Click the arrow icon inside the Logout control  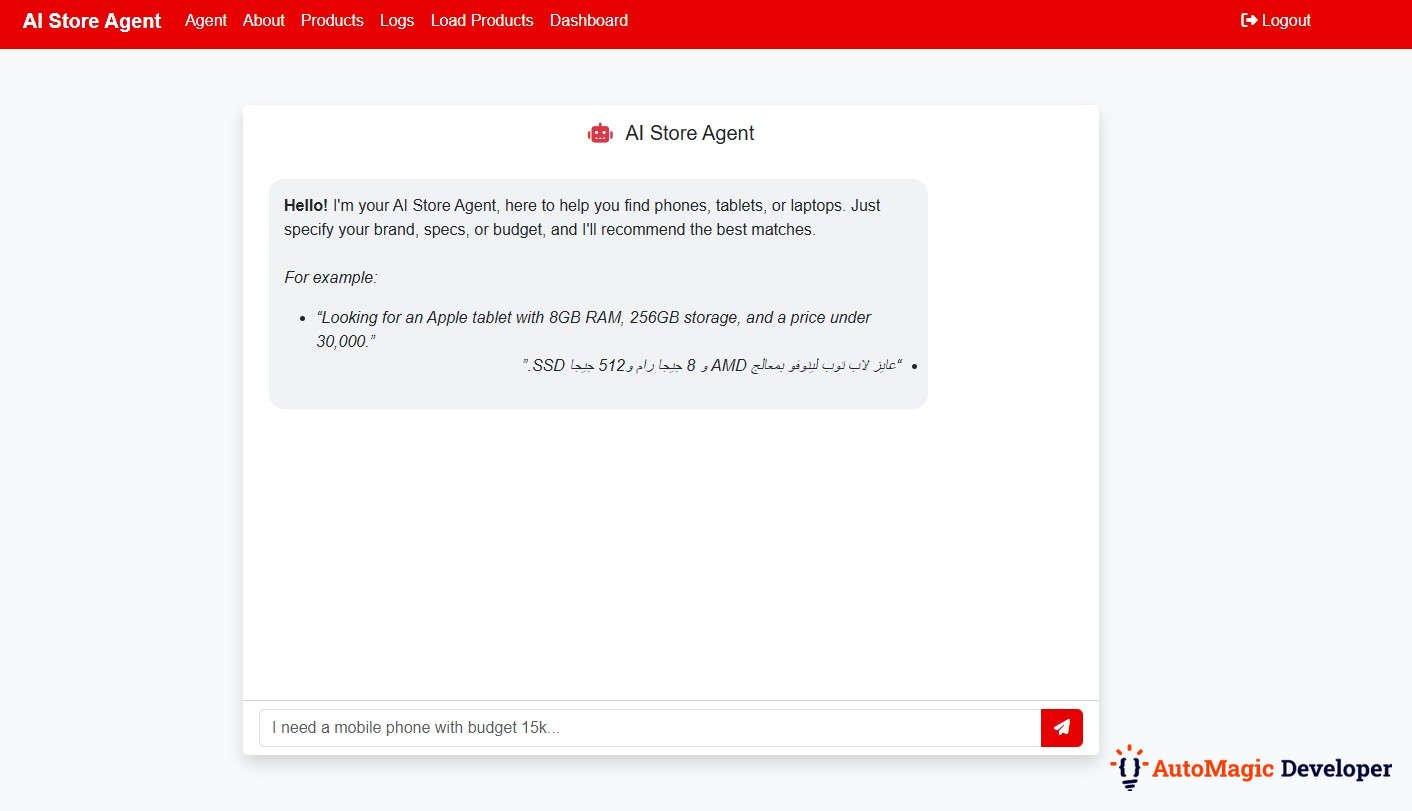1248,19
